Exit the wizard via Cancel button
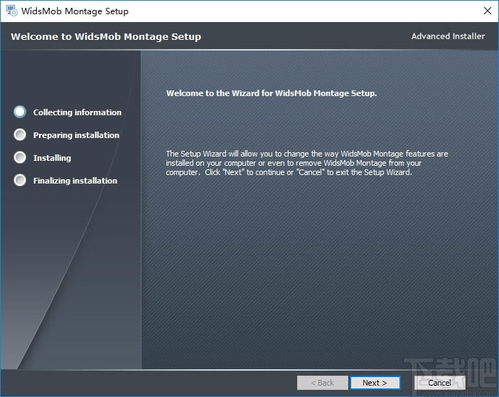Image resolution: width=499 pixels, height=397 pixels. point(440,383)
